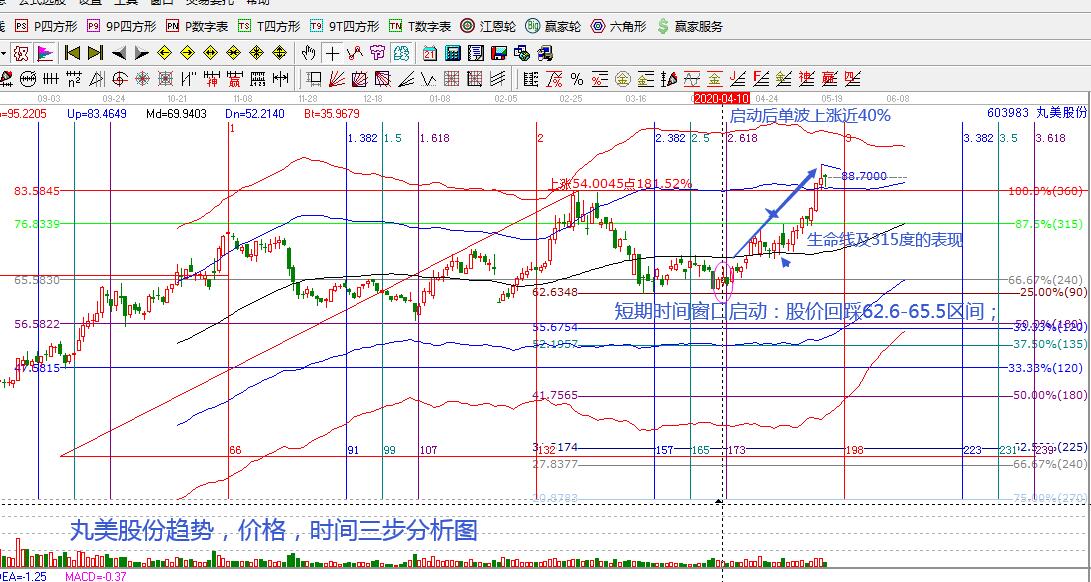Open the calendar icon showing 21
Image resolution: width=1091 pixels, height=582 pixels.
[x=429, y=53]
